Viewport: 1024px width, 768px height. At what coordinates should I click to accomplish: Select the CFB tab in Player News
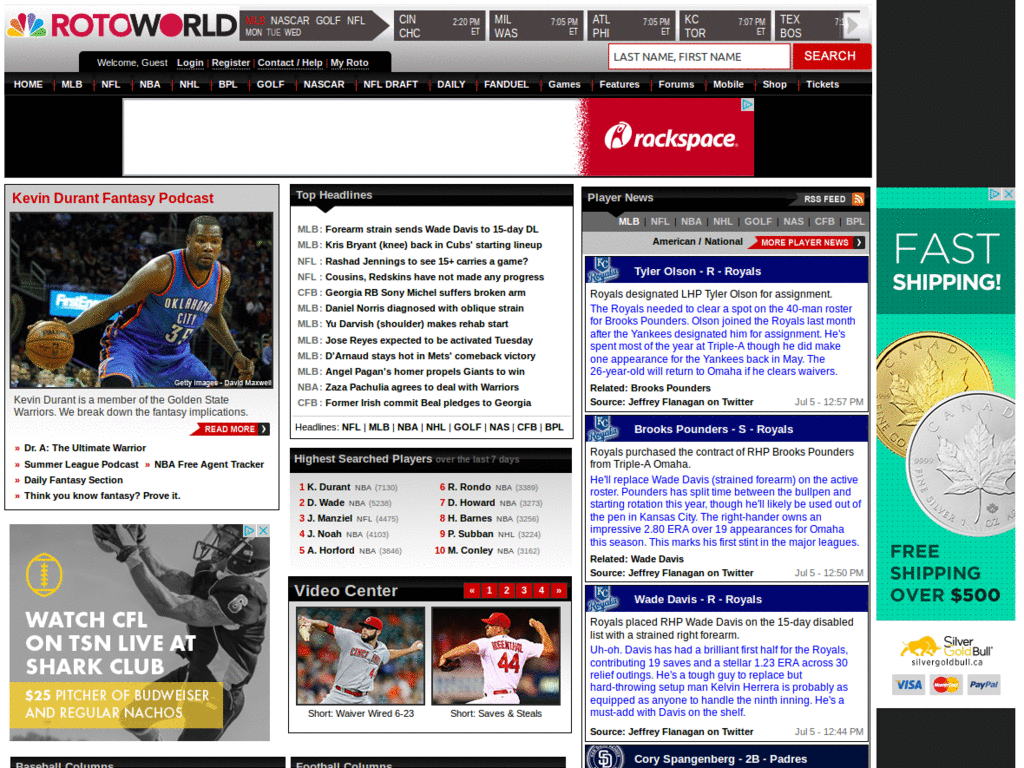[824, 221]
